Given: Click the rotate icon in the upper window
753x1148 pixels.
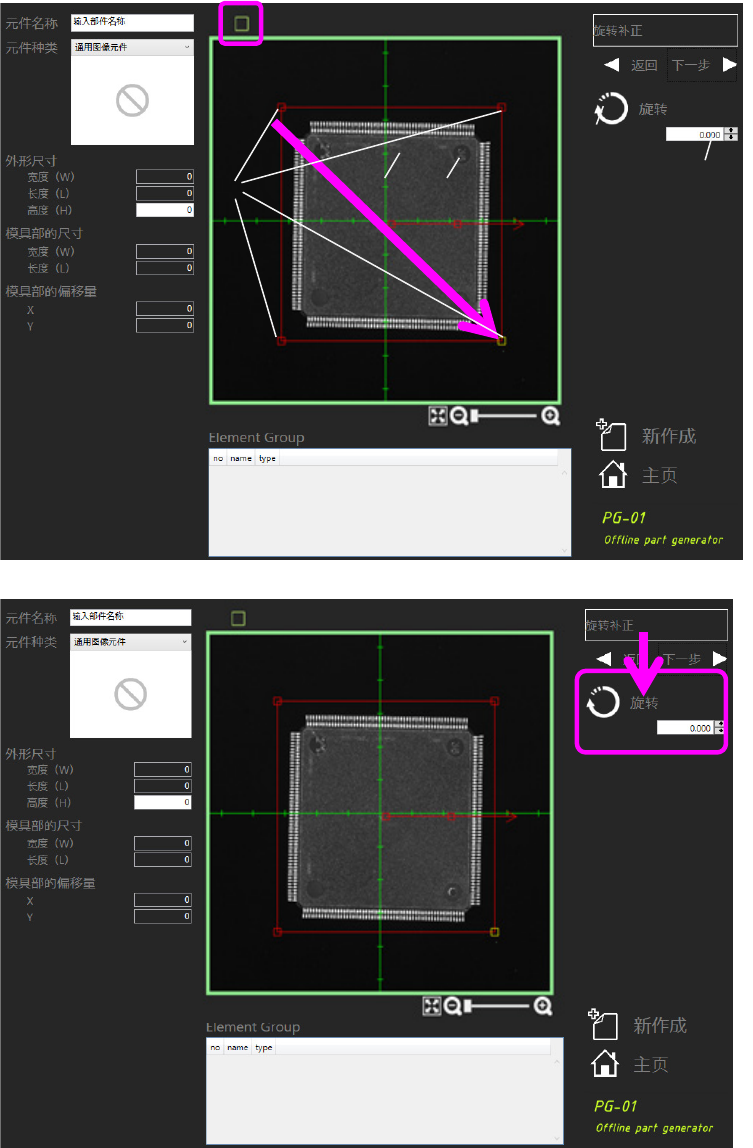Looking at the screenshot, I should 611,109.
